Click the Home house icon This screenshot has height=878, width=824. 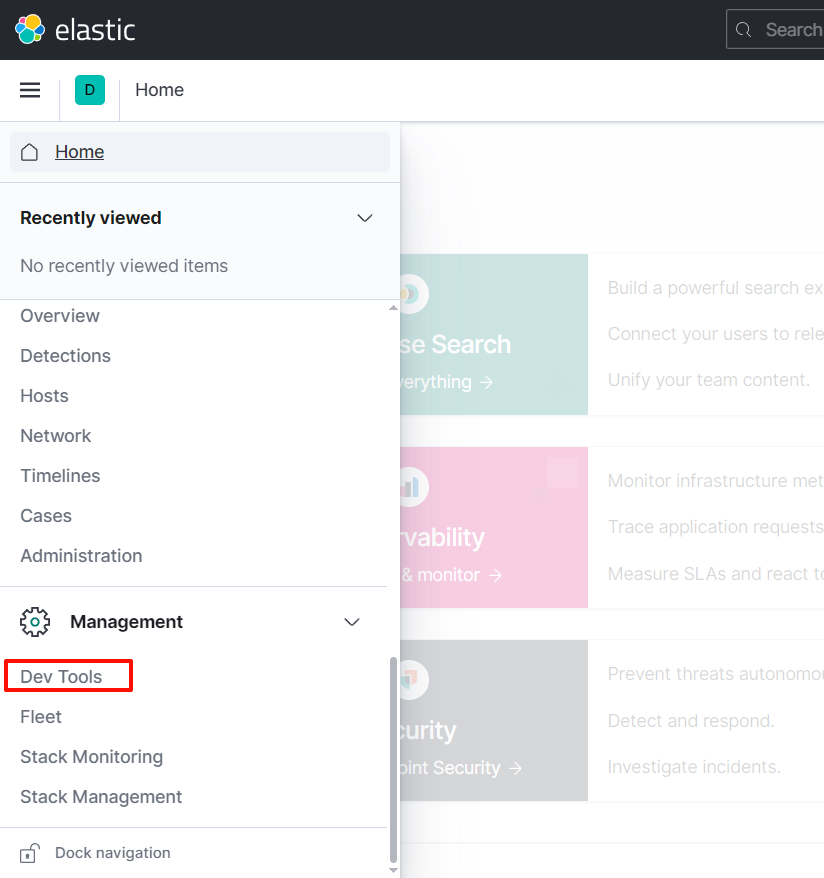[29, 152]
